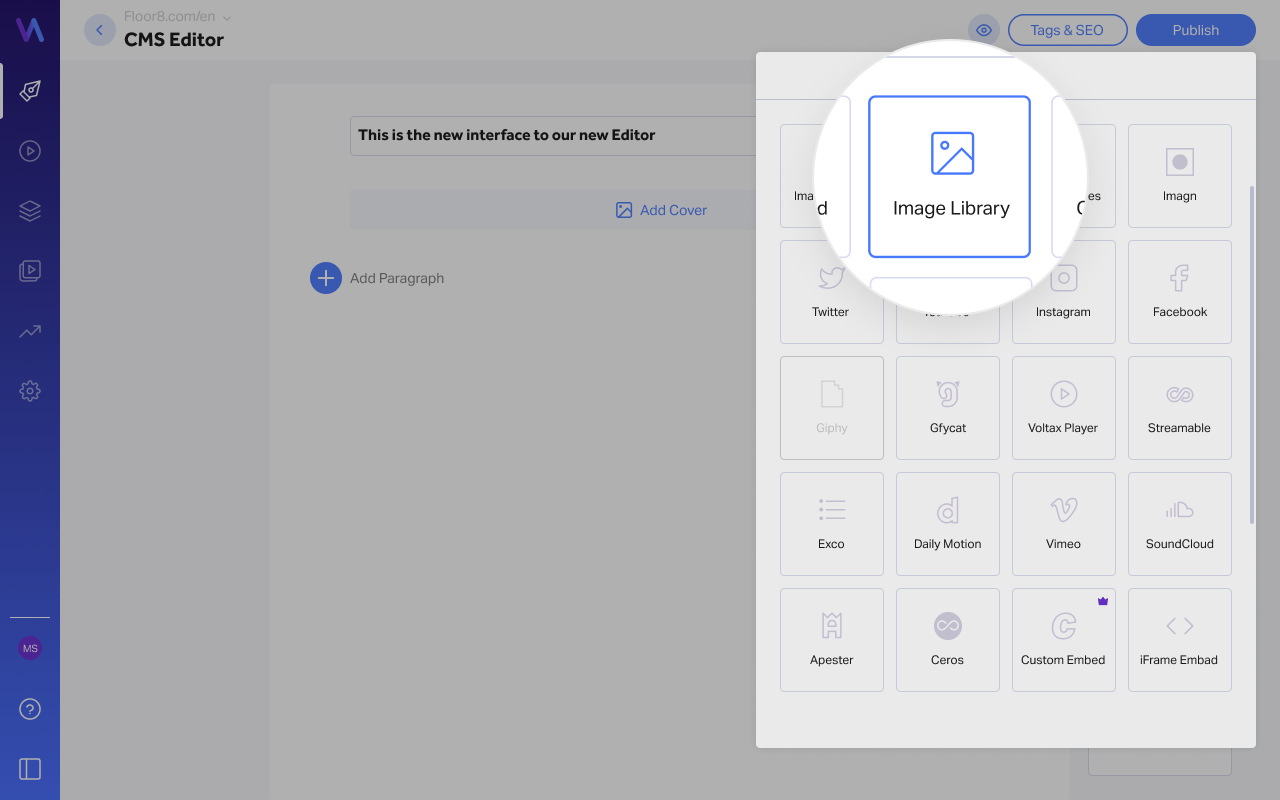Viewport: 1280px width, 800px height.
Task: Select the Custom Embed block
Action: tap(1064, 640)
